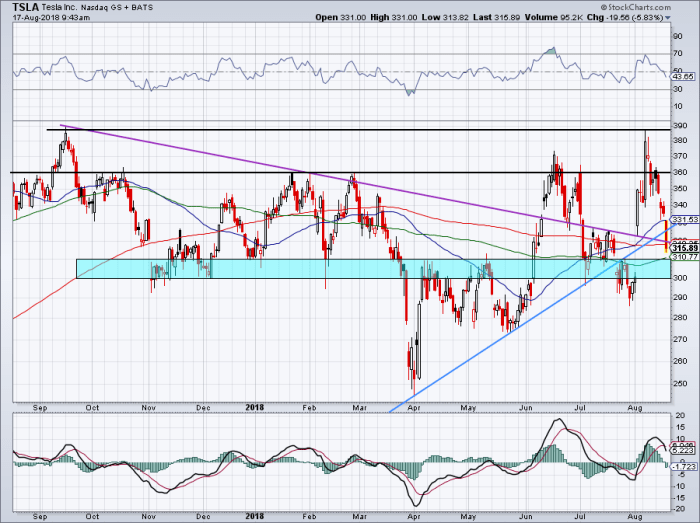Click 'Jun' on the price chart date axis
Viewport: 700px width, 523px height.
[526, 407]
